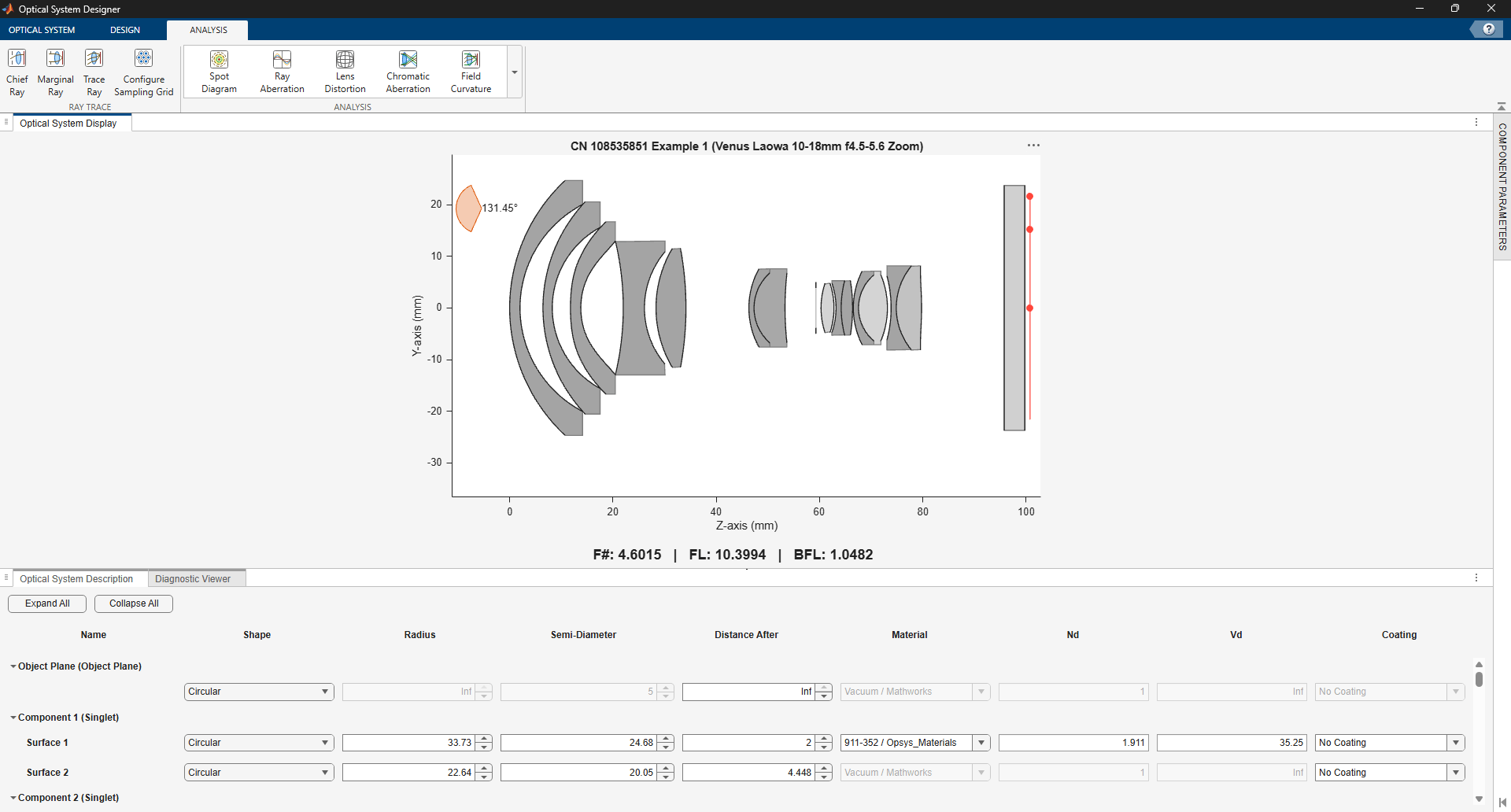Open Surface 1 shape dropdown
Screen dimensions: 1511x812
[x=259, y=743]
